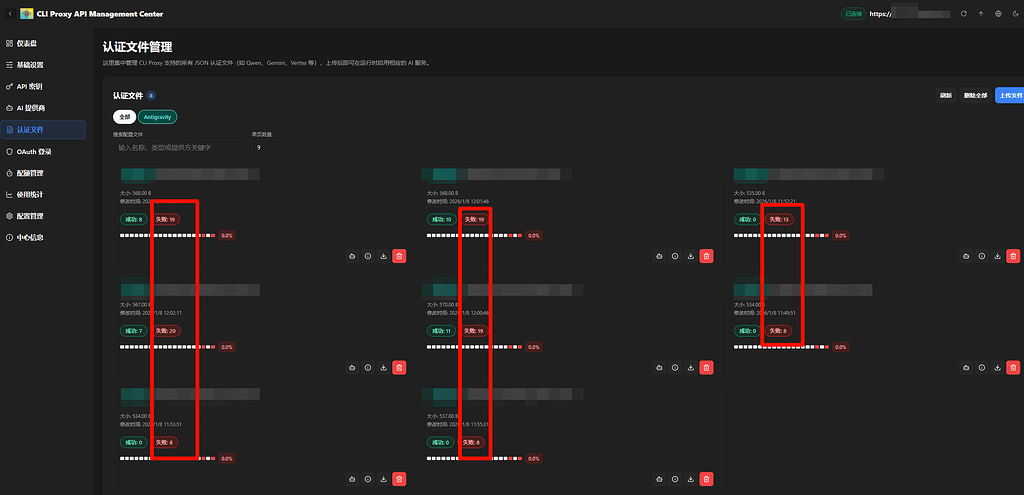Navigate to AI 提供商 in the sidebar

tap(43, 108)
